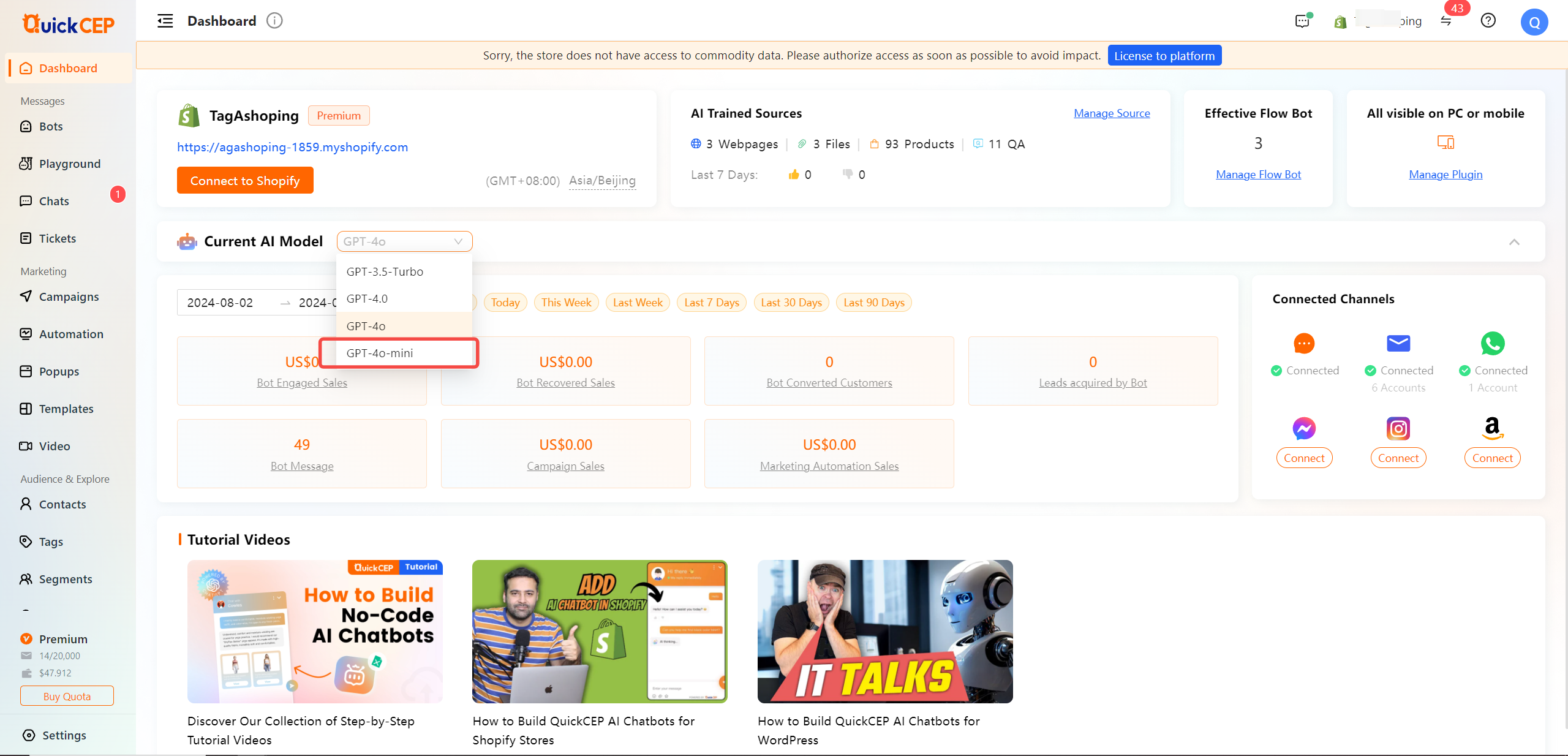The image size is (1568, 756).
Task: Open Manage Source link
Action: pyautogui.click(x=1112, y=113)
